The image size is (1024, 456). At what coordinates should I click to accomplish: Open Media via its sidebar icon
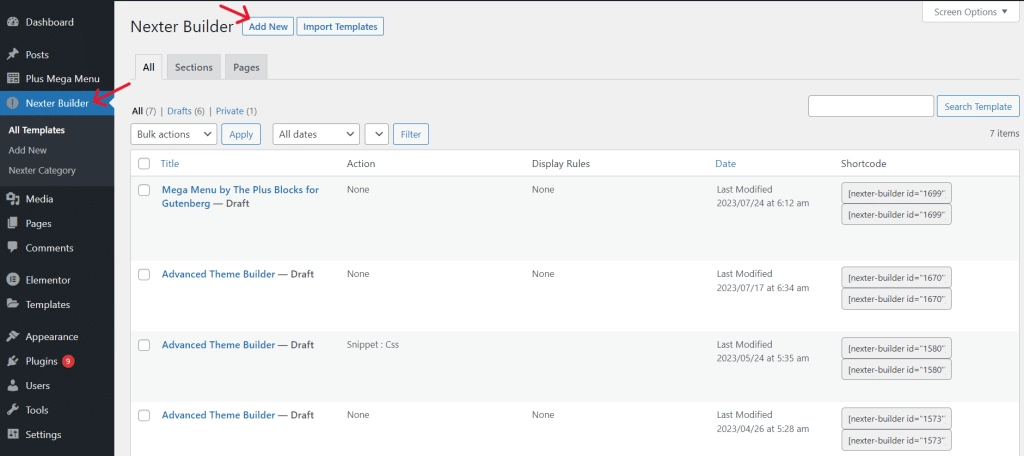pos(13,199)
